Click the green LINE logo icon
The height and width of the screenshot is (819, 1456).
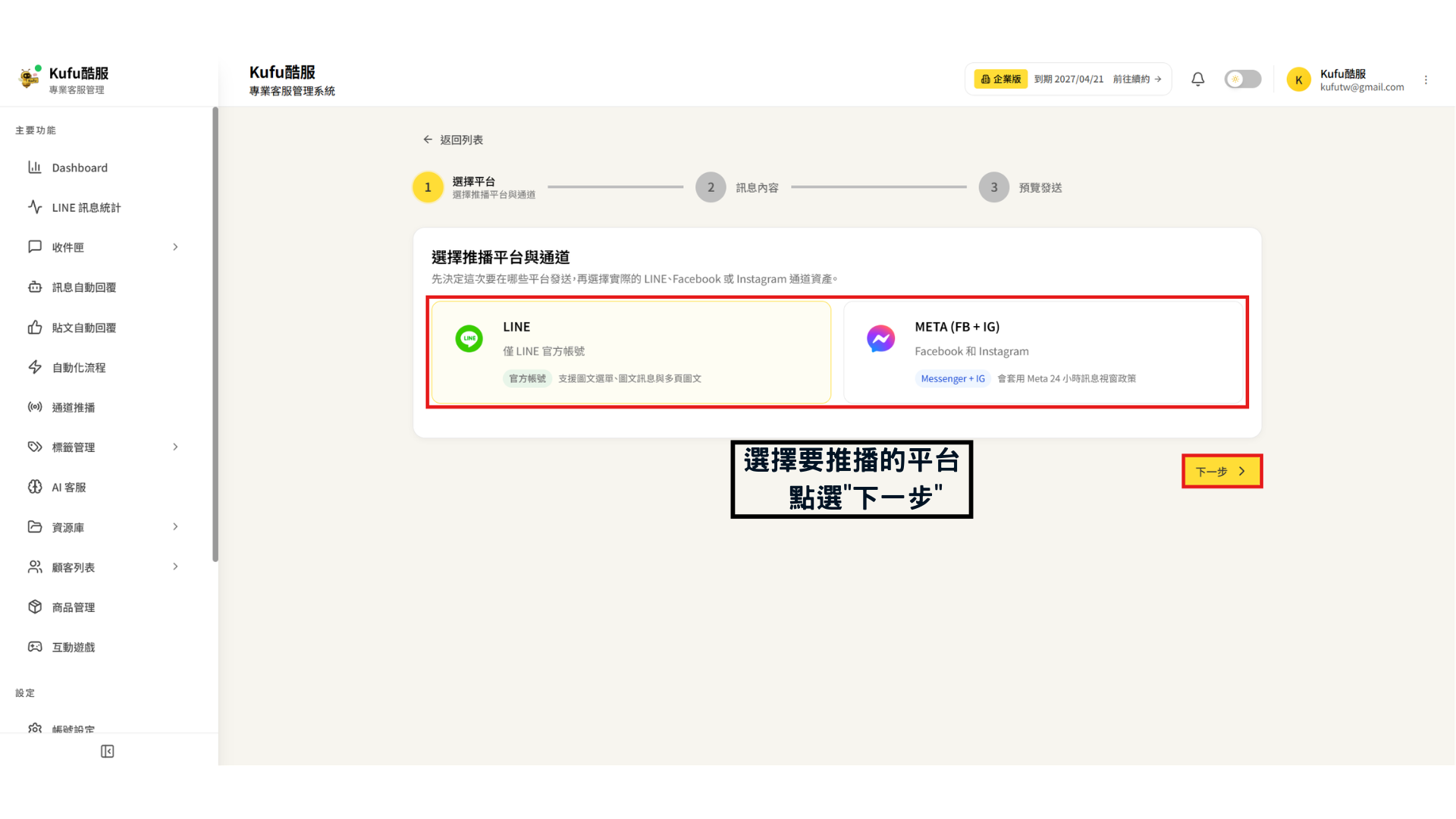pos(469,338)
